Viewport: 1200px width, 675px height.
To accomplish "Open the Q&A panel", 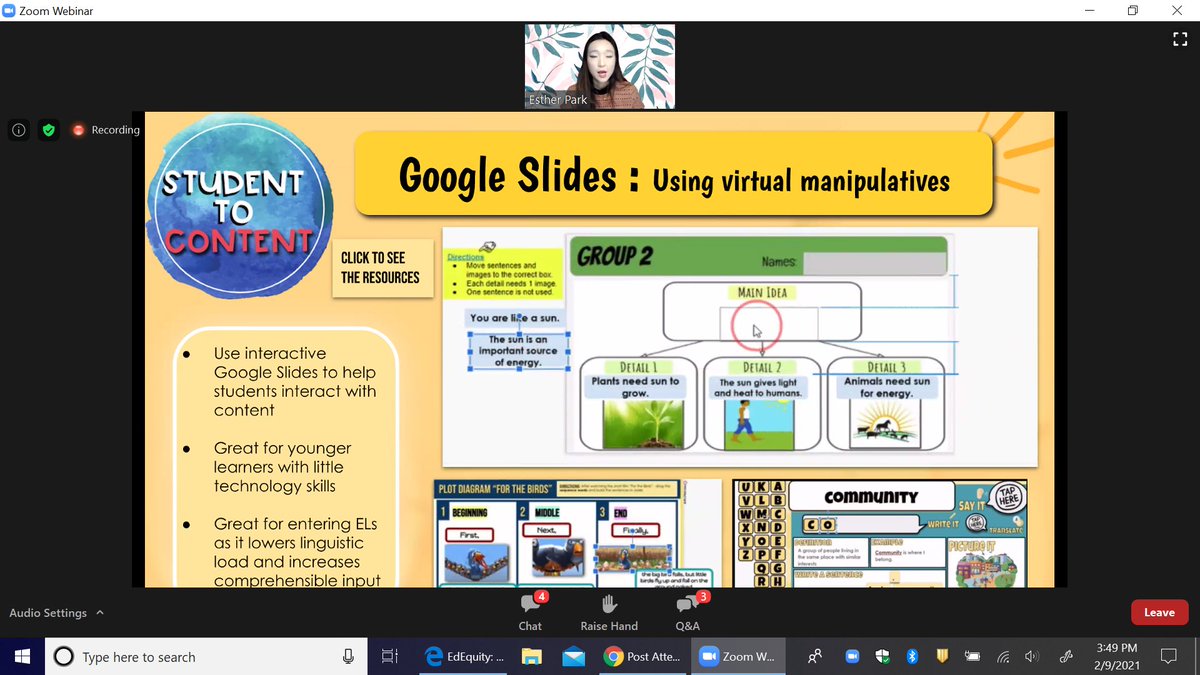I will [687, 612].
